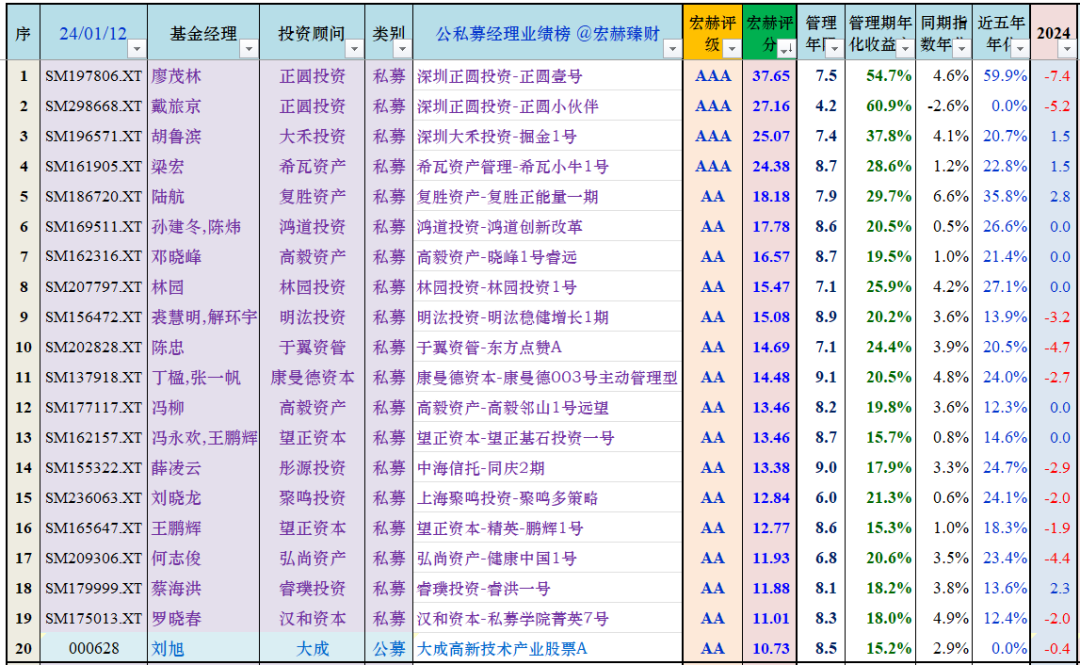The height and width of the screenshot is (665, 1080).
Task: Open the 公私募经理业绩榜 column filter dropdown
Action: click(672, 49)
